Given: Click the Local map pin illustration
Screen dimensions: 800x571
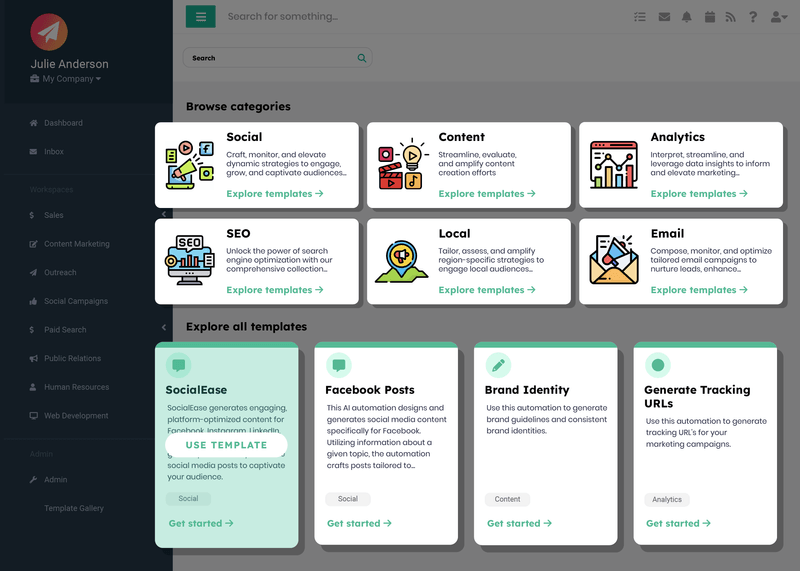Looking at the screenshot, I should point(402,261).
